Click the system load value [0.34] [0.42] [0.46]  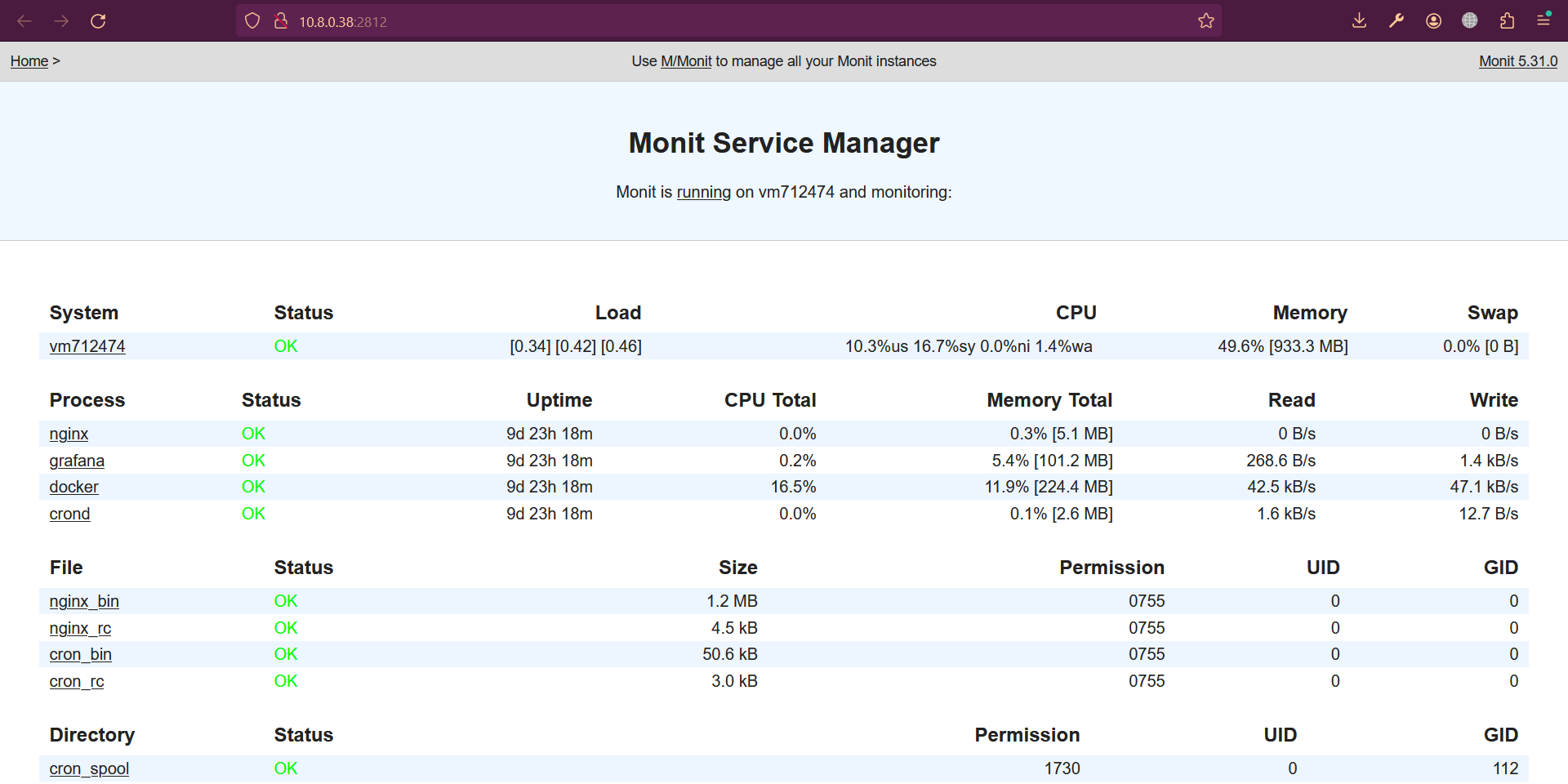576,346
